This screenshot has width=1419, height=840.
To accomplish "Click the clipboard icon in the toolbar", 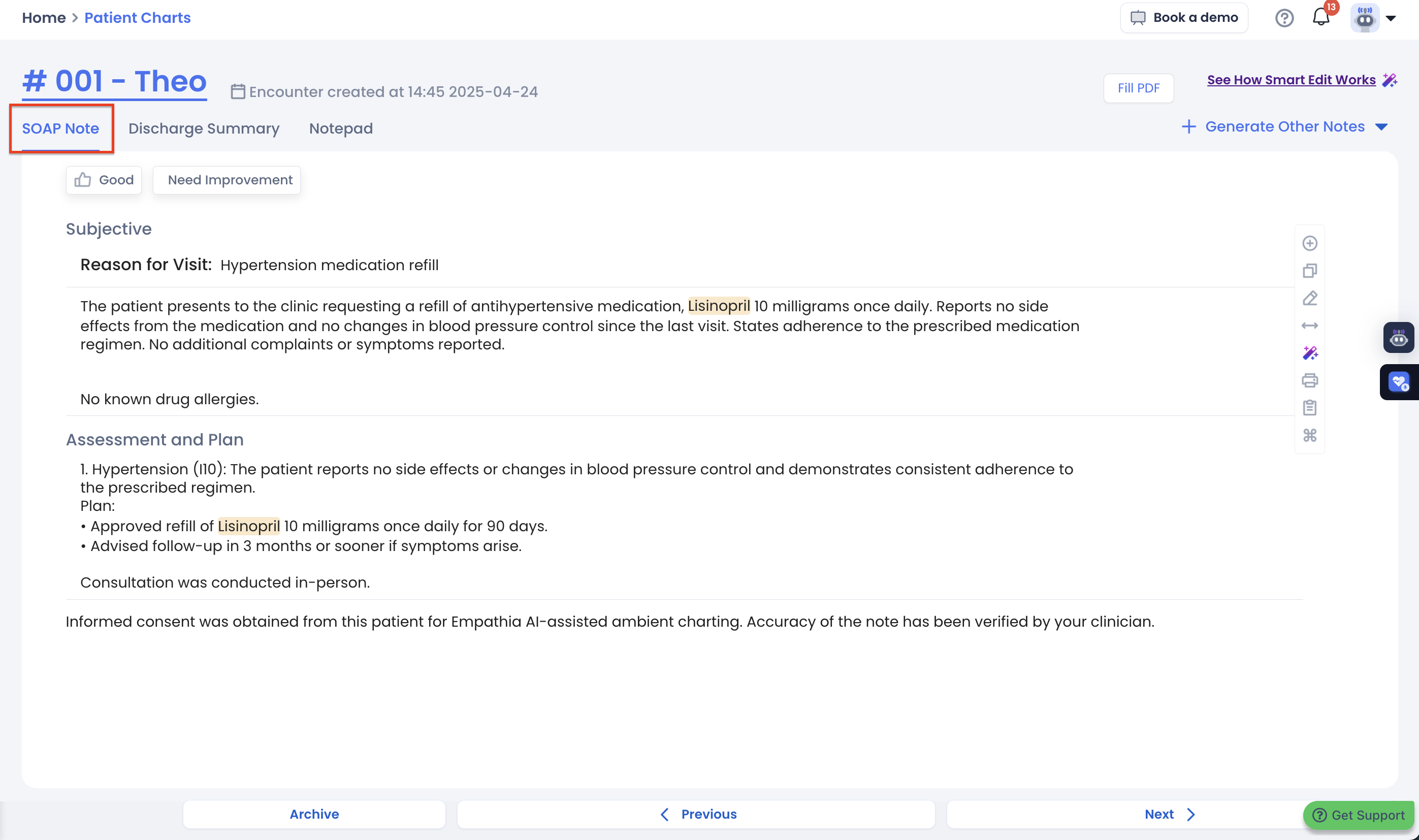I will [x=1309, y=407].
